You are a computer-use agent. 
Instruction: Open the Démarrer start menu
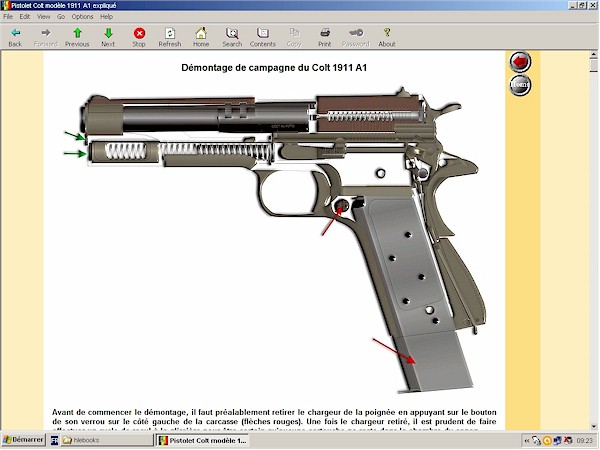point(24,440)
